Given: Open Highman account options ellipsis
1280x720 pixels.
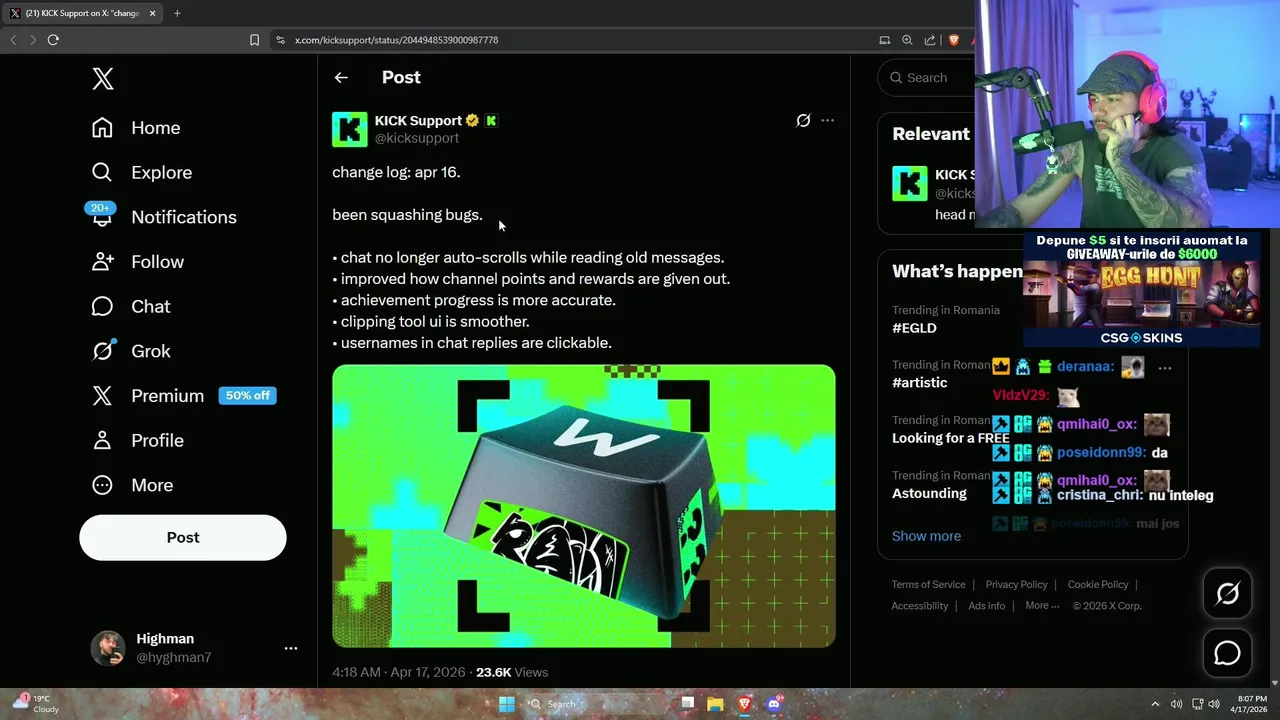Looking at the screenshot, I should click(290, 648).
